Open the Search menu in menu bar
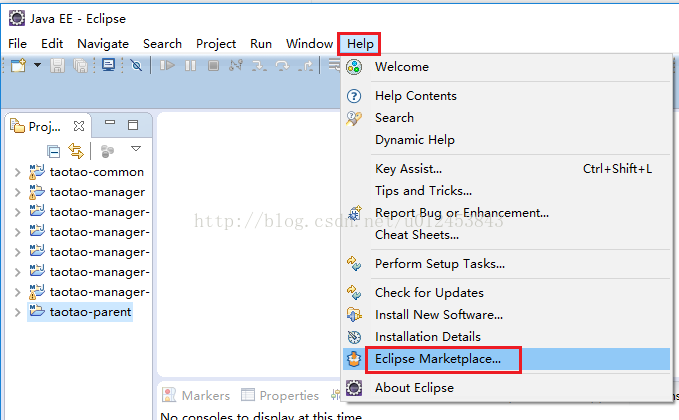Image resolution: width=679 pixels, height=420 pixels. pyautogui.click(x=162, y=44)
